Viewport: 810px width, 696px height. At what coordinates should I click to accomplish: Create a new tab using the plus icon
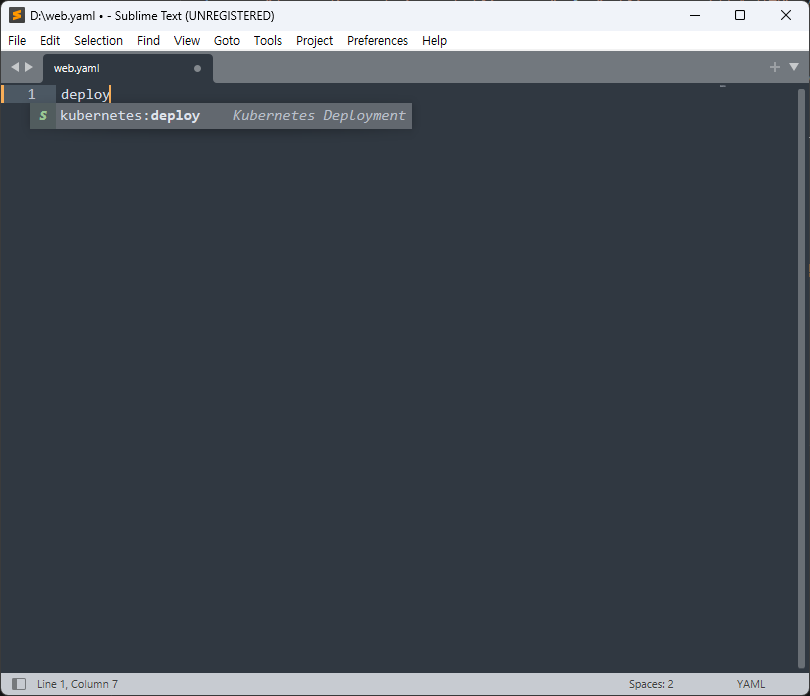pos(774,67)
